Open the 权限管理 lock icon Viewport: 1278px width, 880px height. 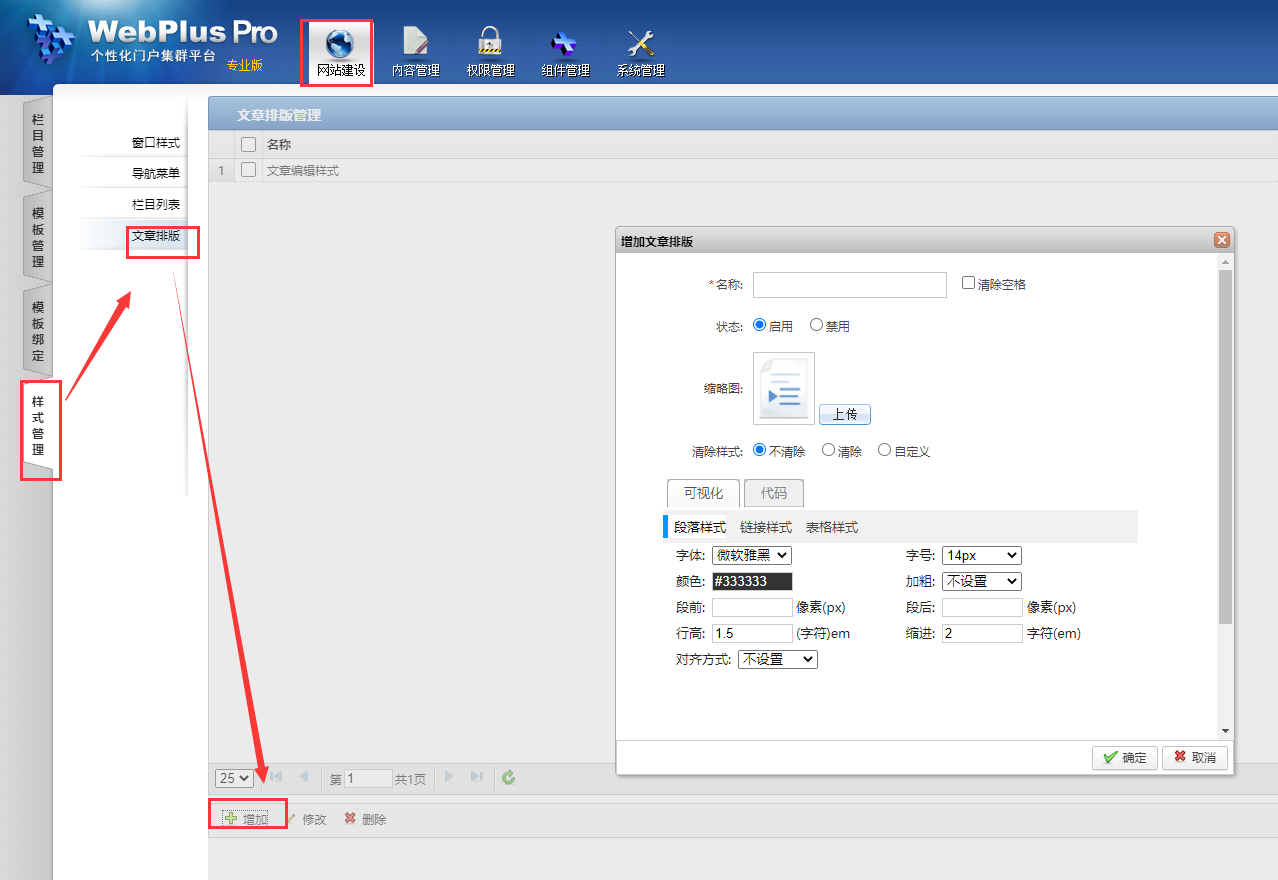pyautogui.click(x=489, y=42)
